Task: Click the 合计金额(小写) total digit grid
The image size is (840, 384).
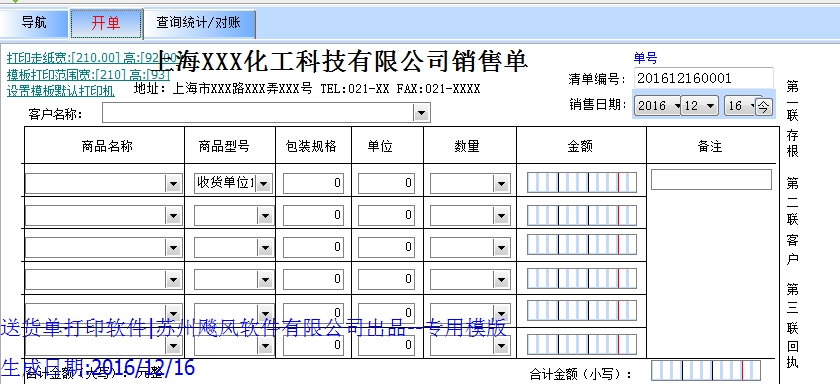Action: (x=706, y=371)
